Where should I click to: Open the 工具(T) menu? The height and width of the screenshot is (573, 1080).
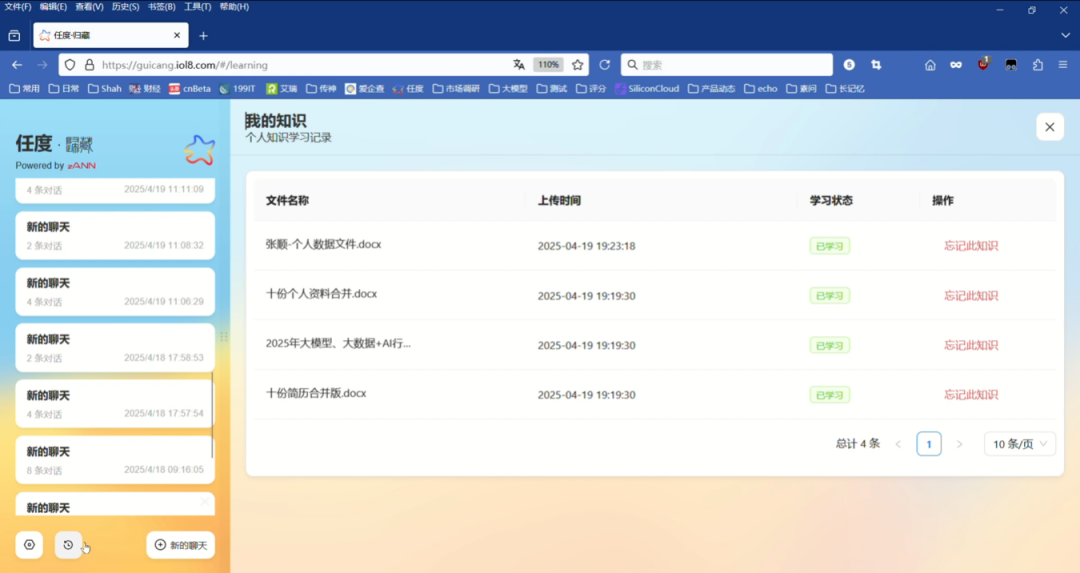[198, 7]
